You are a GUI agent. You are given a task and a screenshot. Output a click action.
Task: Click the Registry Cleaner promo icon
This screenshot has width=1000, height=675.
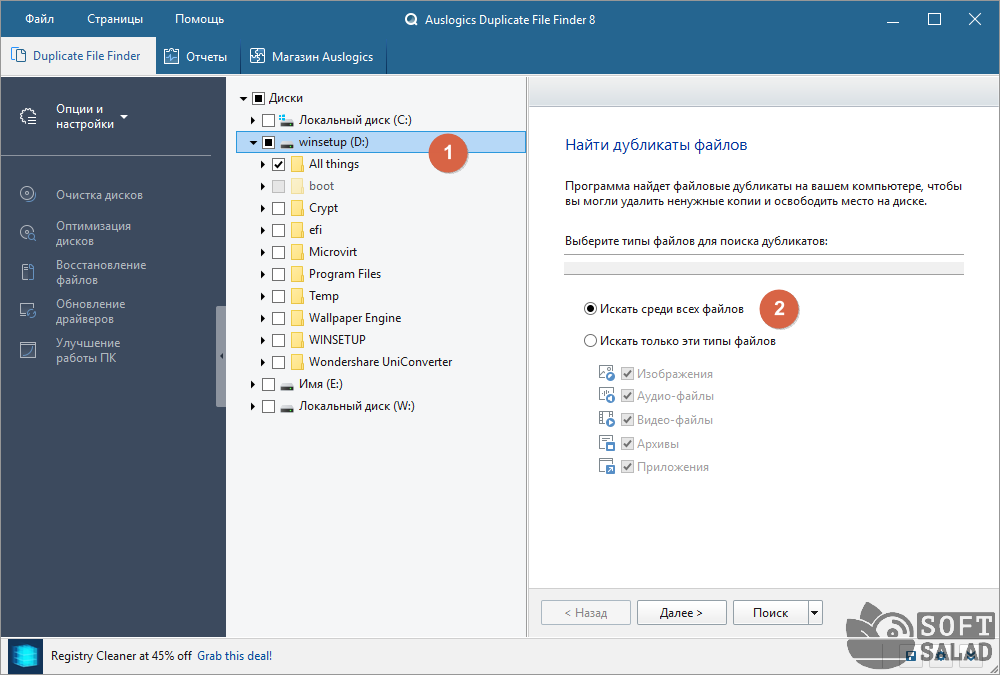coord(25,656)
